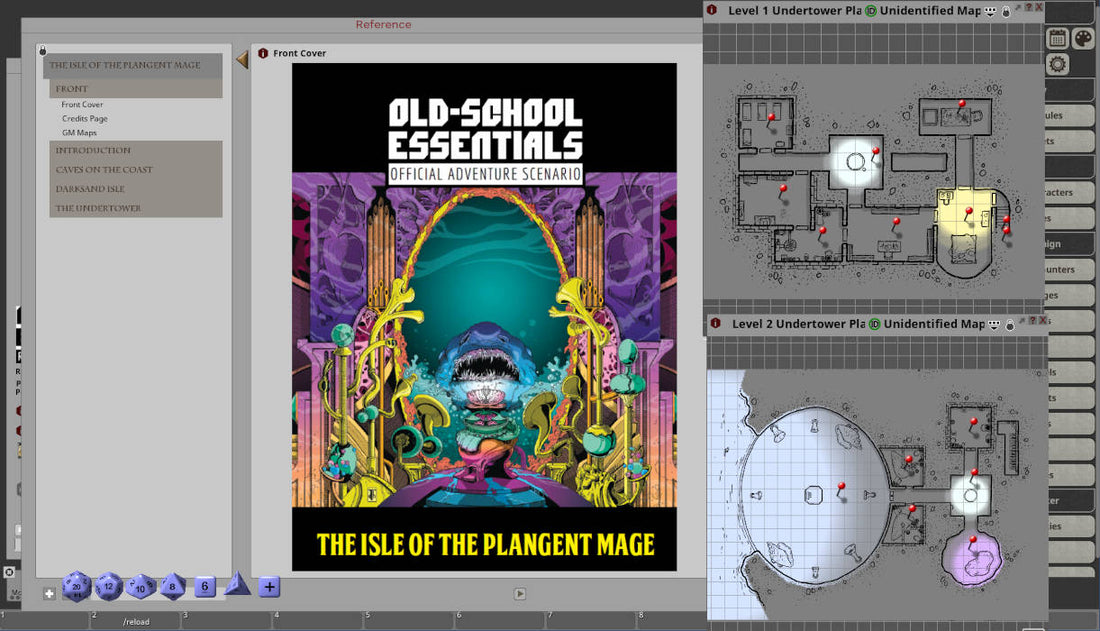Open the calendar icon in the sidebar
Image resolution: width=1100 pixels, height=631 pixels.
click(x=1057, y=38)
